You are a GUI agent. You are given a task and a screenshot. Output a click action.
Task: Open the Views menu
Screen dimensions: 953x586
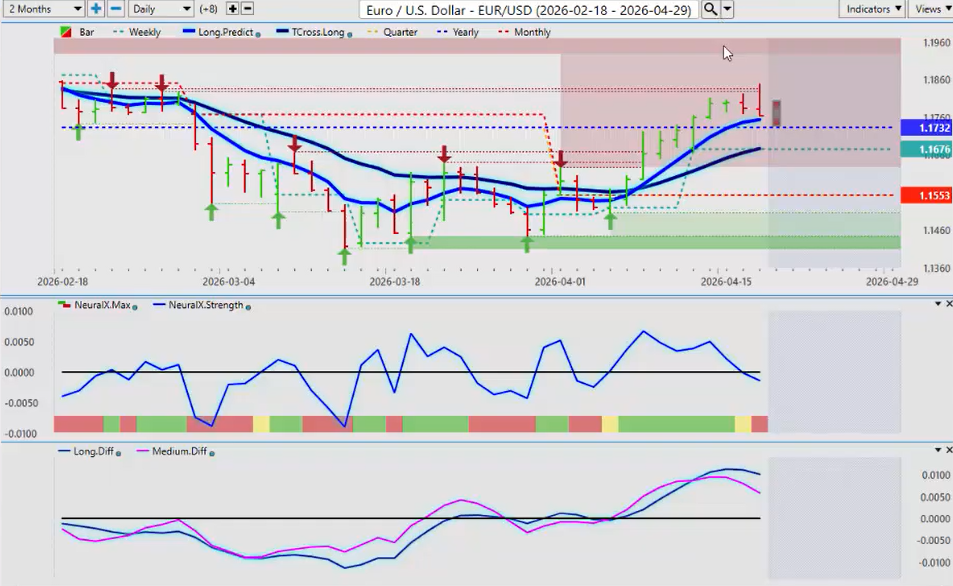(931, 9)
